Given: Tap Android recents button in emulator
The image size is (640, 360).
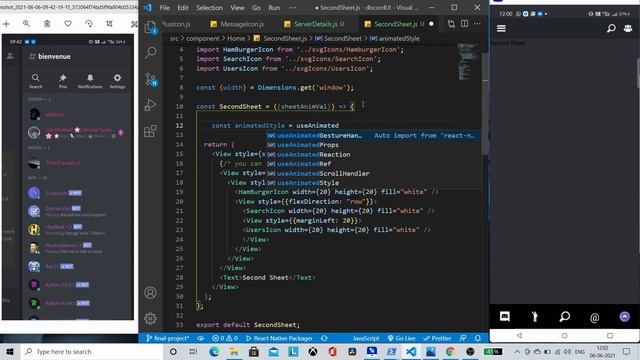Looking at the screenshot, I should (610, 336).
